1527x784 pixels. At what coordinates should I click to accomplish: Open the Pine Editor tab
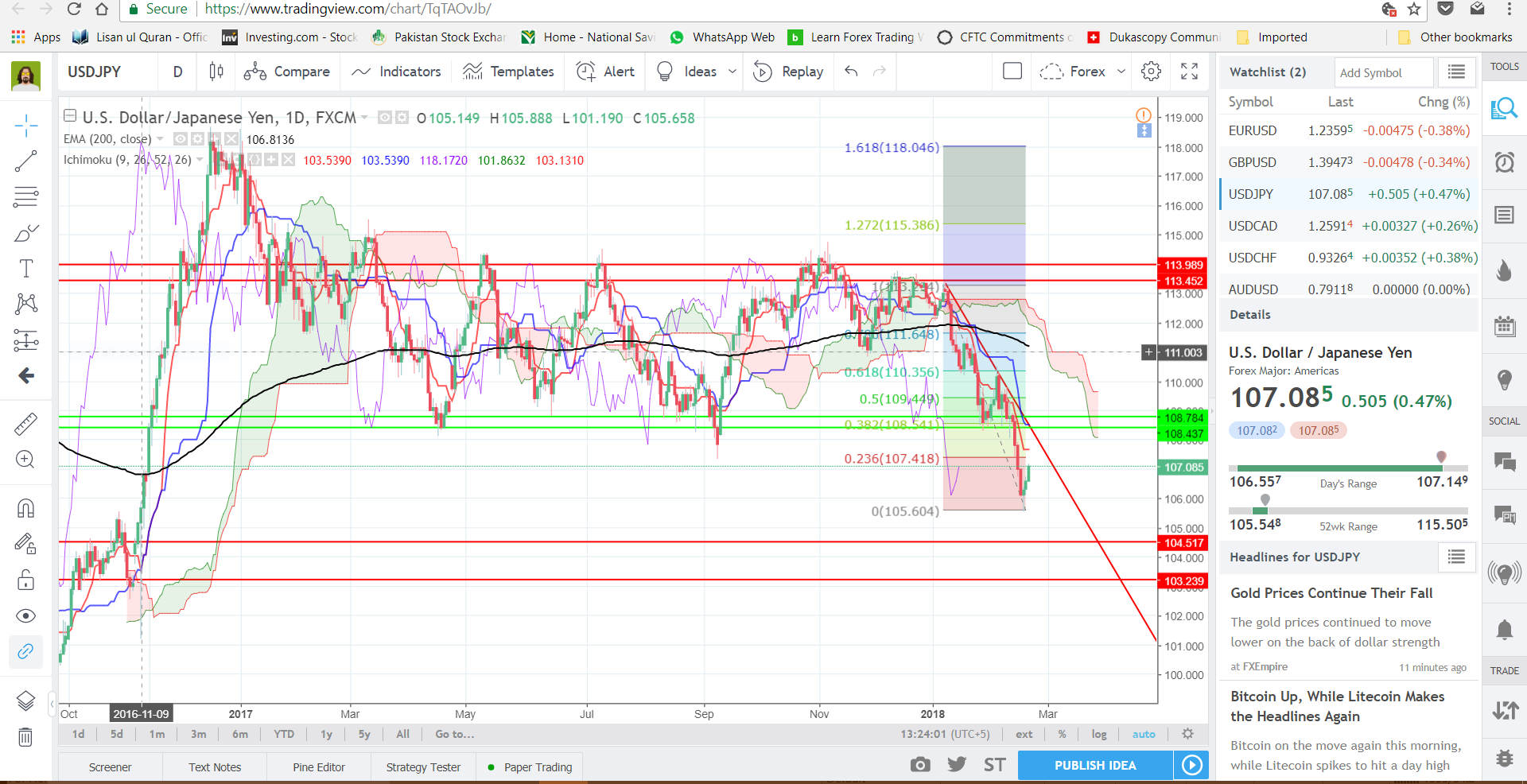(318, 767)
